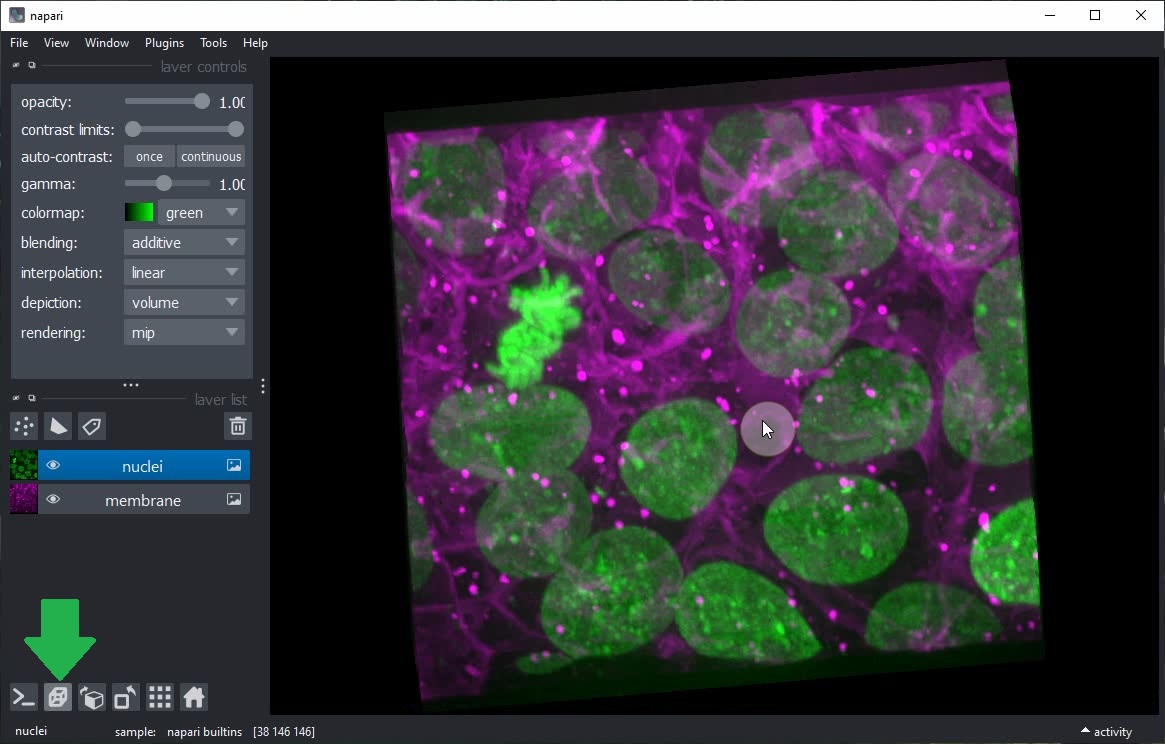
Task: Expand the blending dropdown
Action: pos(185,243)
